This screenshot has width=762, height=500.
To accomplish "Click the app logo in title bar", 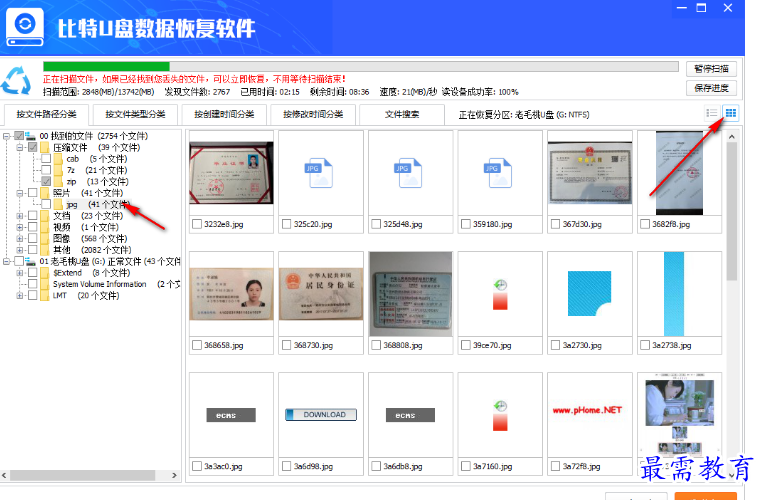I will 25,27.
